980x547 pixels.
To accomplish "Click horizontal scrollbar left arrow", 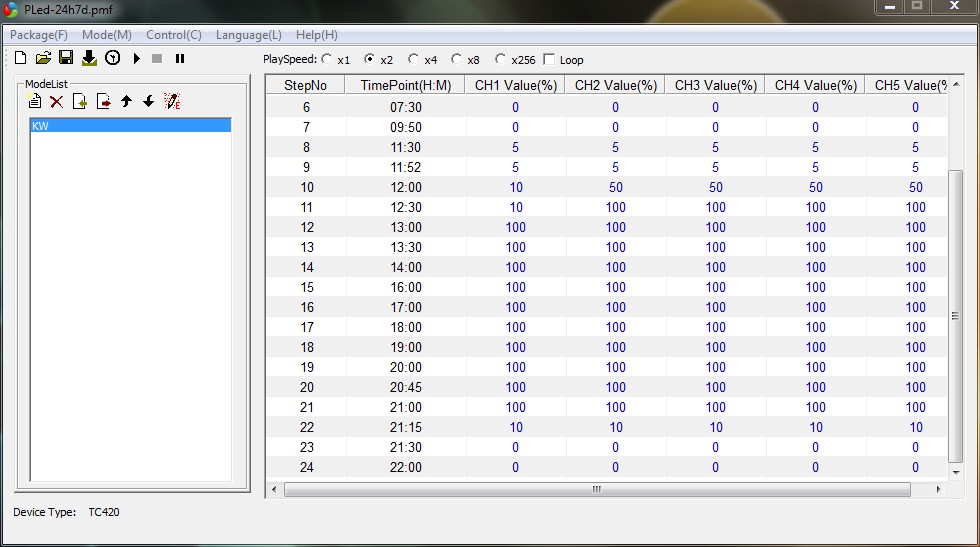I will click(274, 489).
